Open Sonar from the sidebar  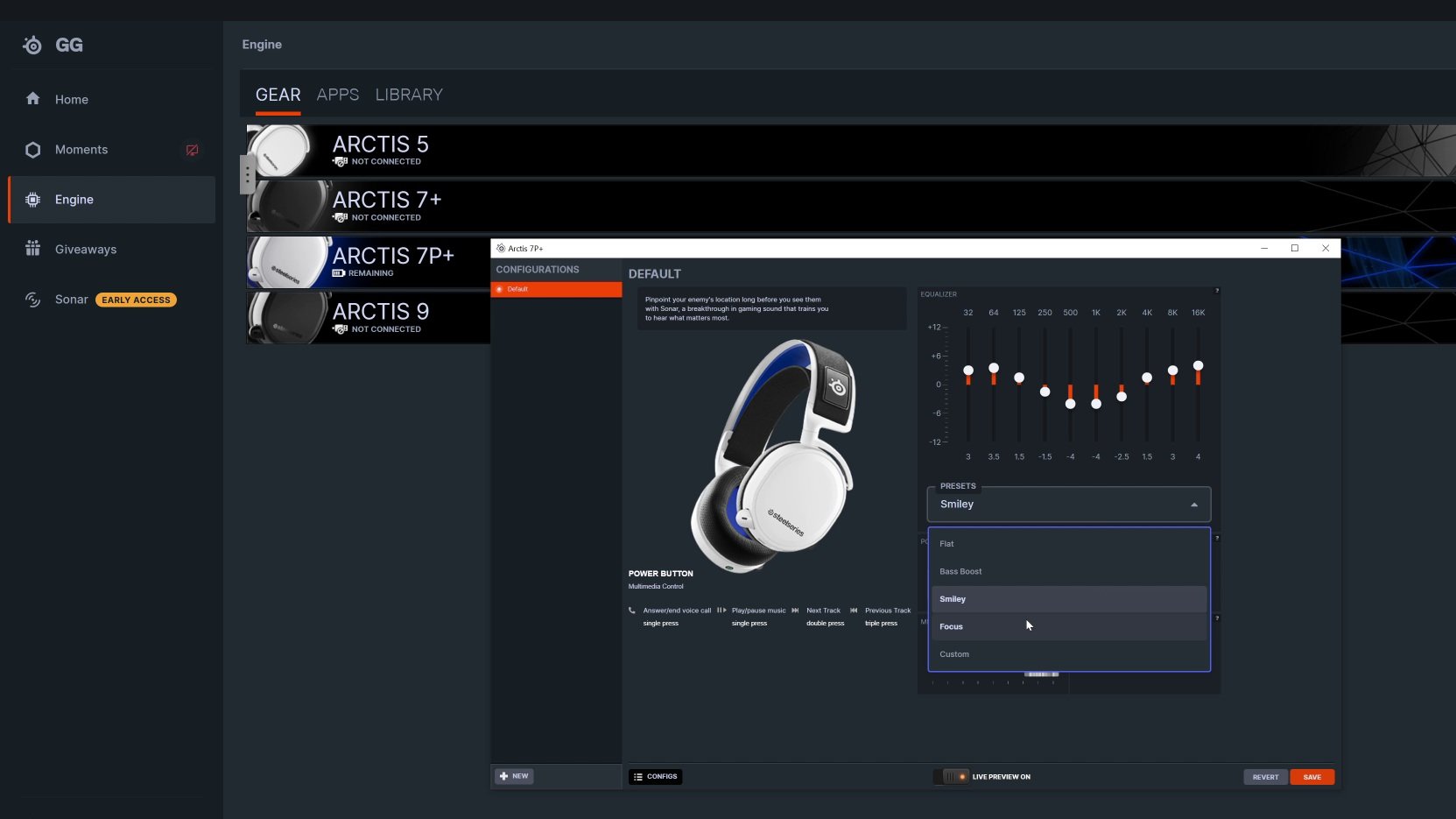(x=111, y=300)
